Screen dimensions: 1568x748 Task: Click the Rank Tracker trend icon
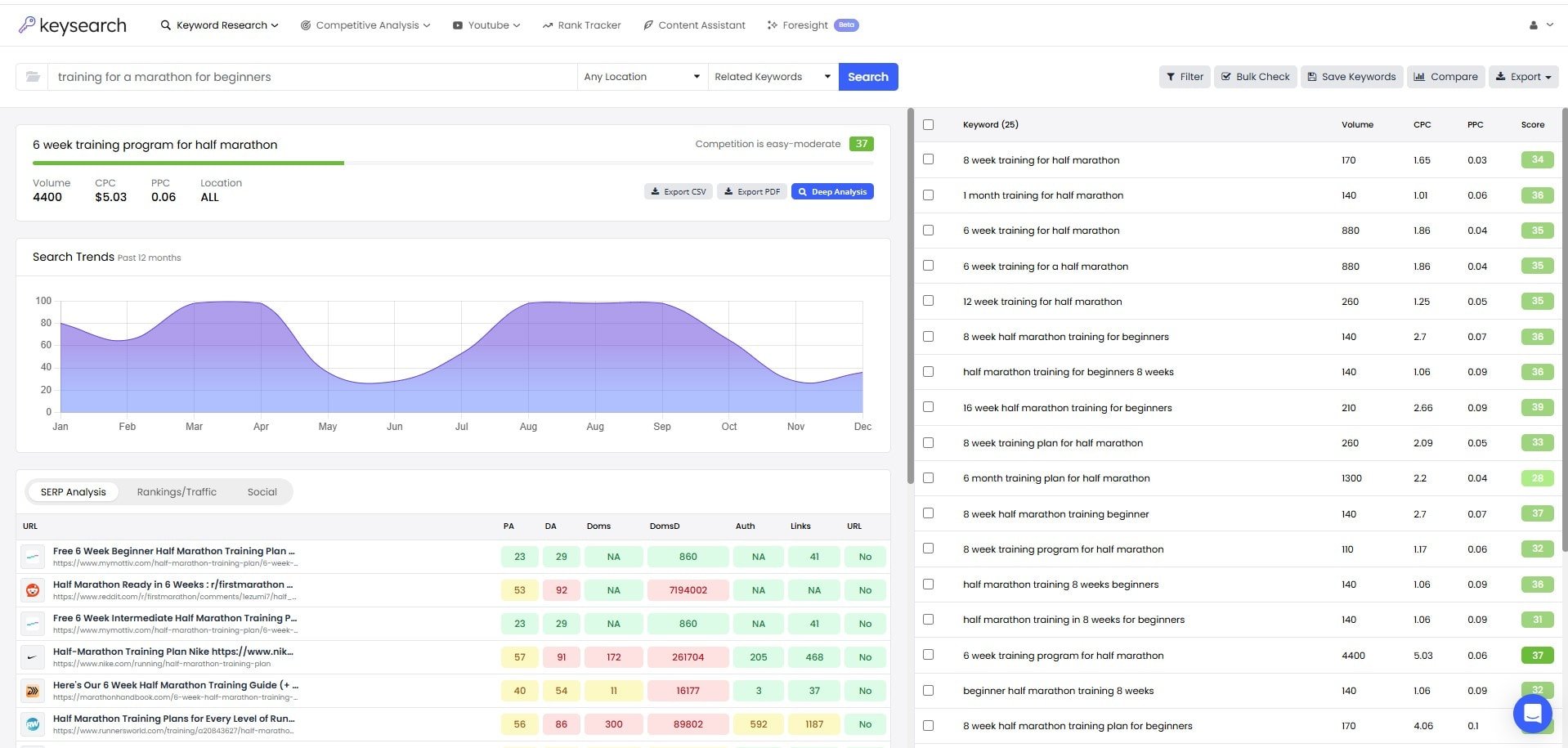pos(547,25)
